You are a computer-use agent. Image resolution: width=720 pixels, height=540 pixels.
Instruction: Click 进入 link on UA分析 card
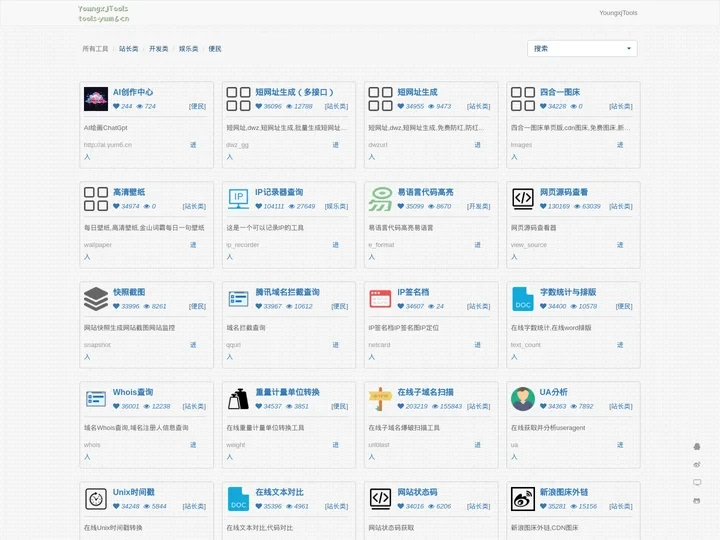(620, 445)
